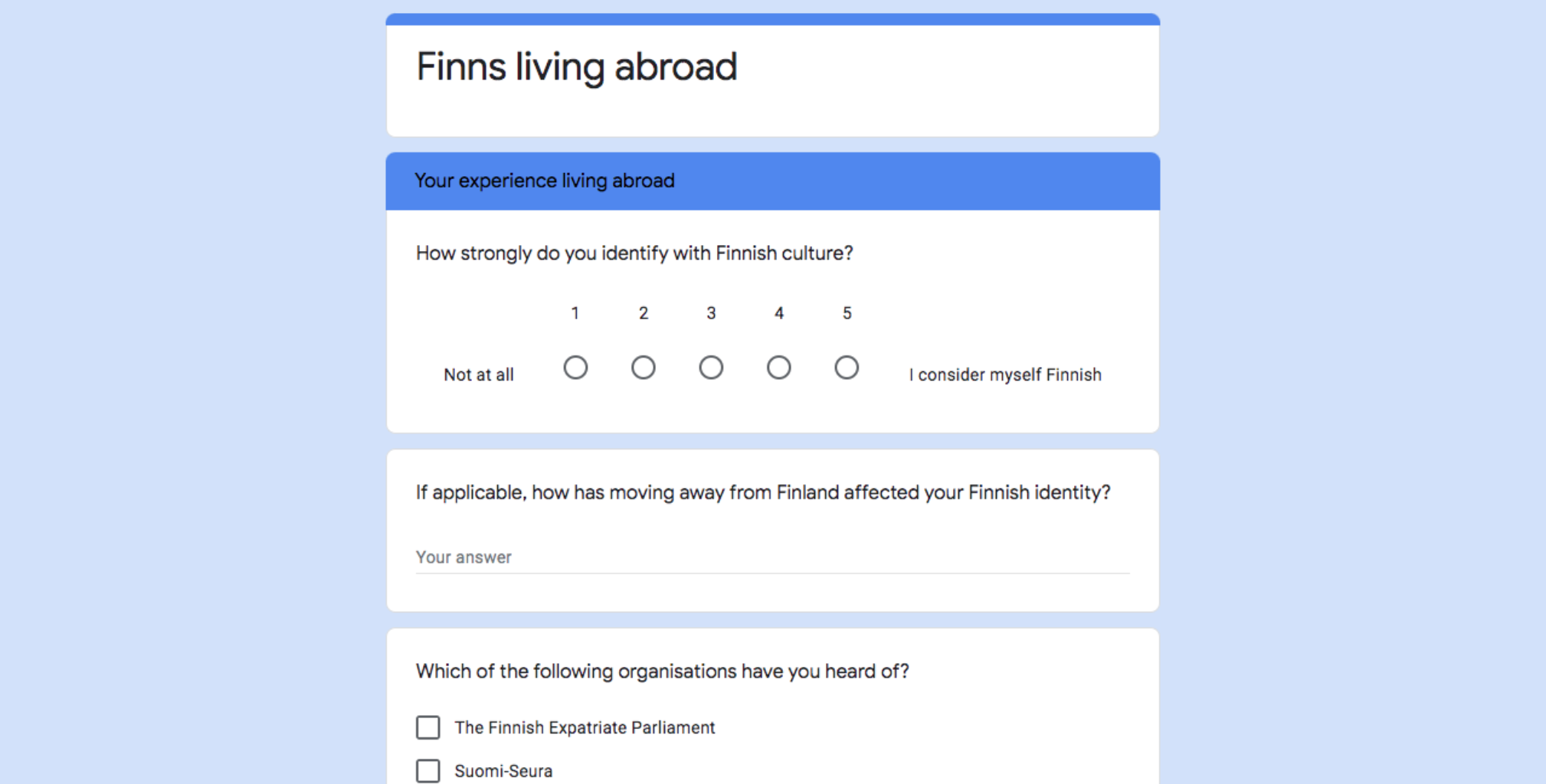Focus the "Your answer" text field
1546x784 pixels.
(772, 557)
